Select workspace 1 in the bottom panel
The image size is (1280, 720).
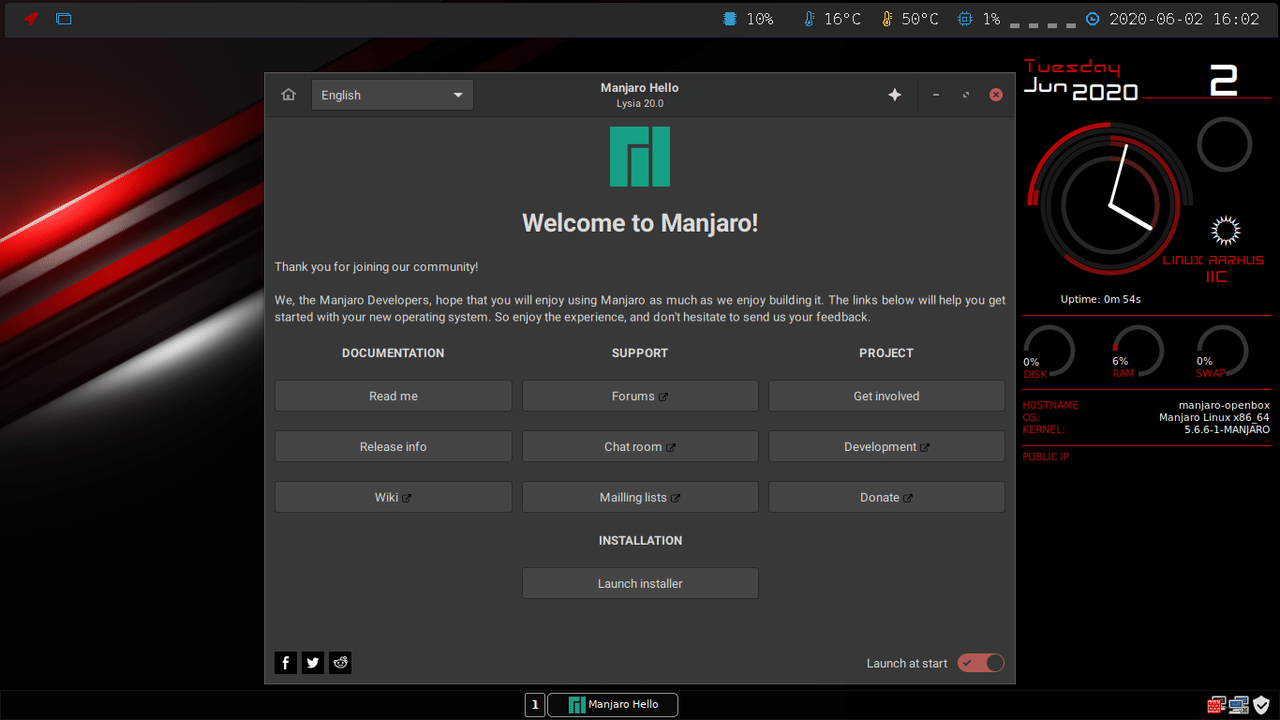coord(535,705)
